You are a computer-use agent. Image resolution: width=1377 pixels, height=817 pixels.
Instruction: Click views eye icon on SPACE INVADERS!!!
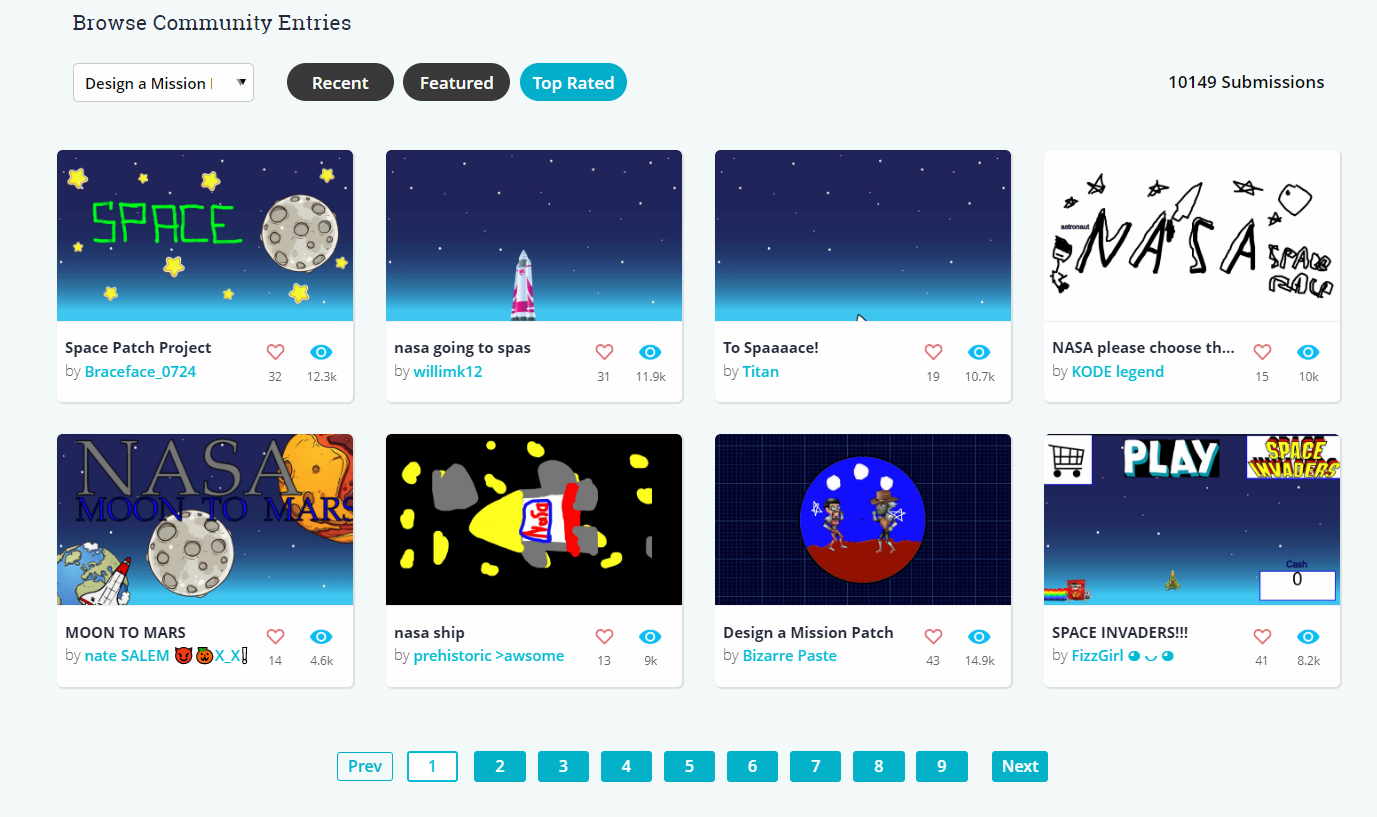pos(1308,637)
